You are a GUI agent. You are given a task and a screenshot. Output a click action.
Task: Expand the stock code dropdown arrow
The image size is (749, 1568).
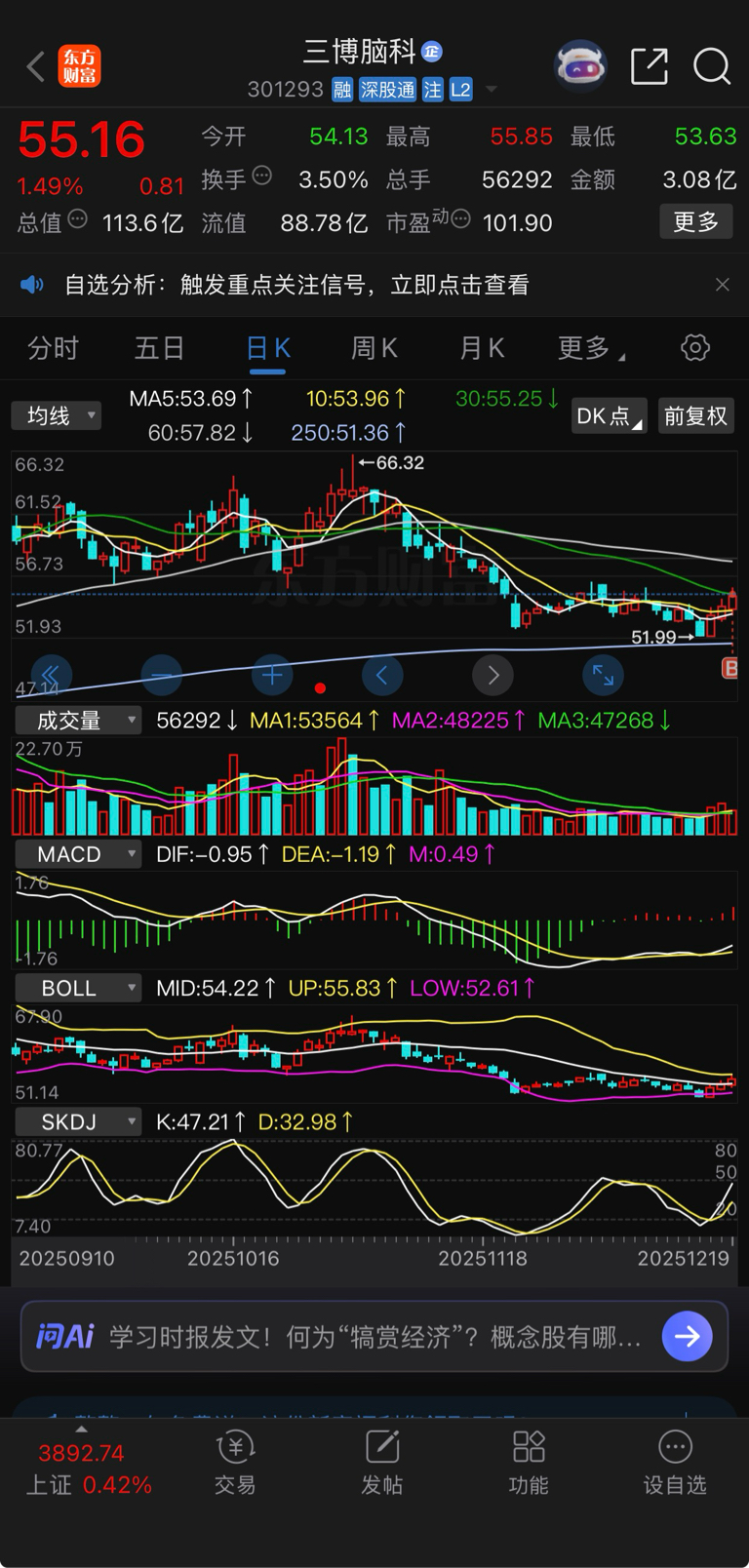492,90
